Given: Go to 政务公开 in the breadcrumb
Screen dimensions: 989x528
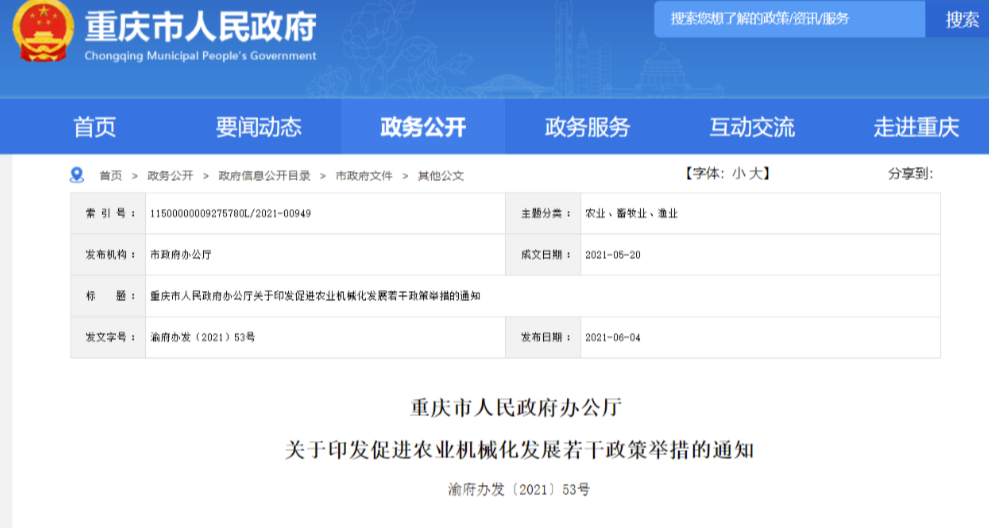Looking at the screenshot, I should click(170, 175).
